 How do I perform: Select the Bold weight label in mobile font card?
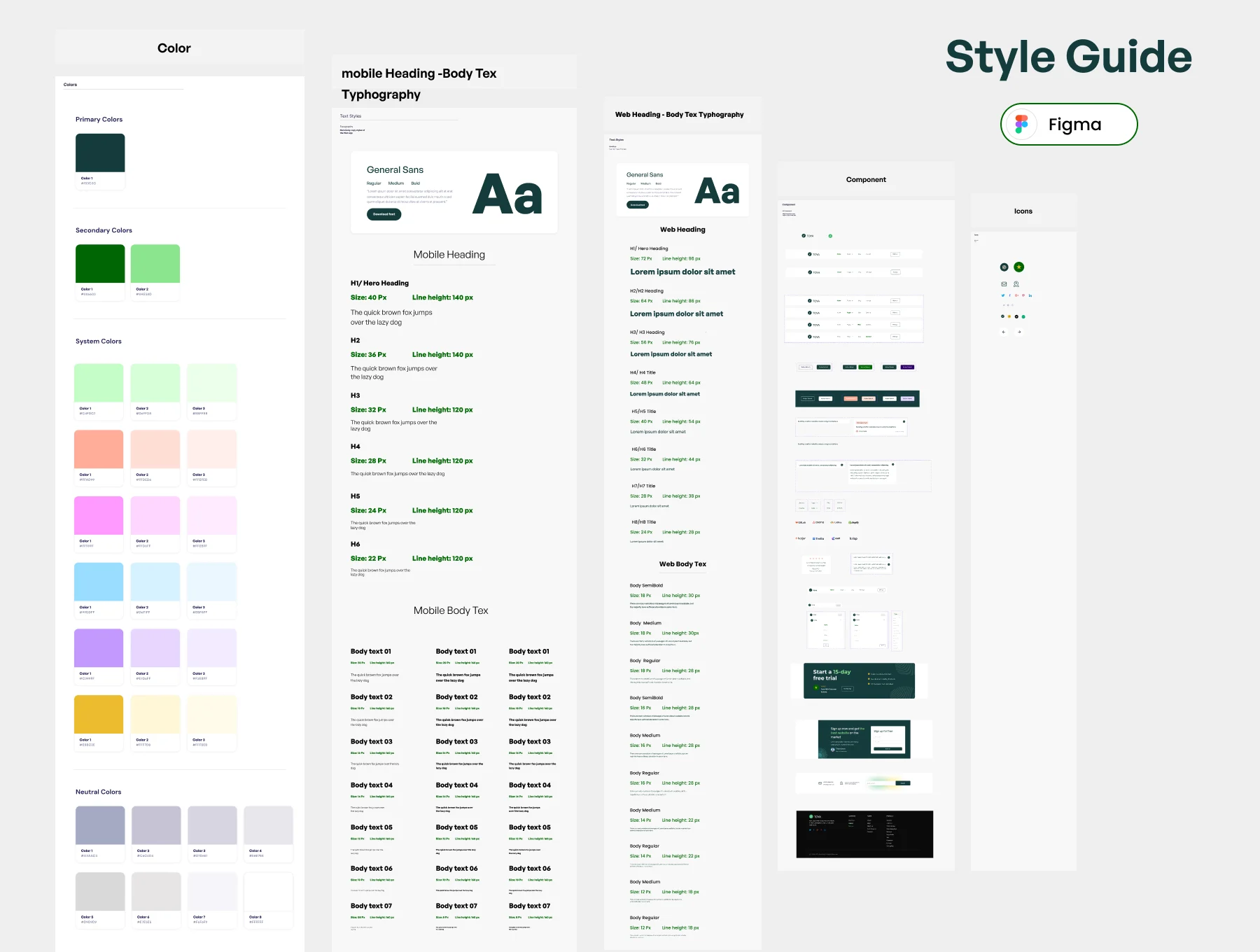(x=415, y=183)
